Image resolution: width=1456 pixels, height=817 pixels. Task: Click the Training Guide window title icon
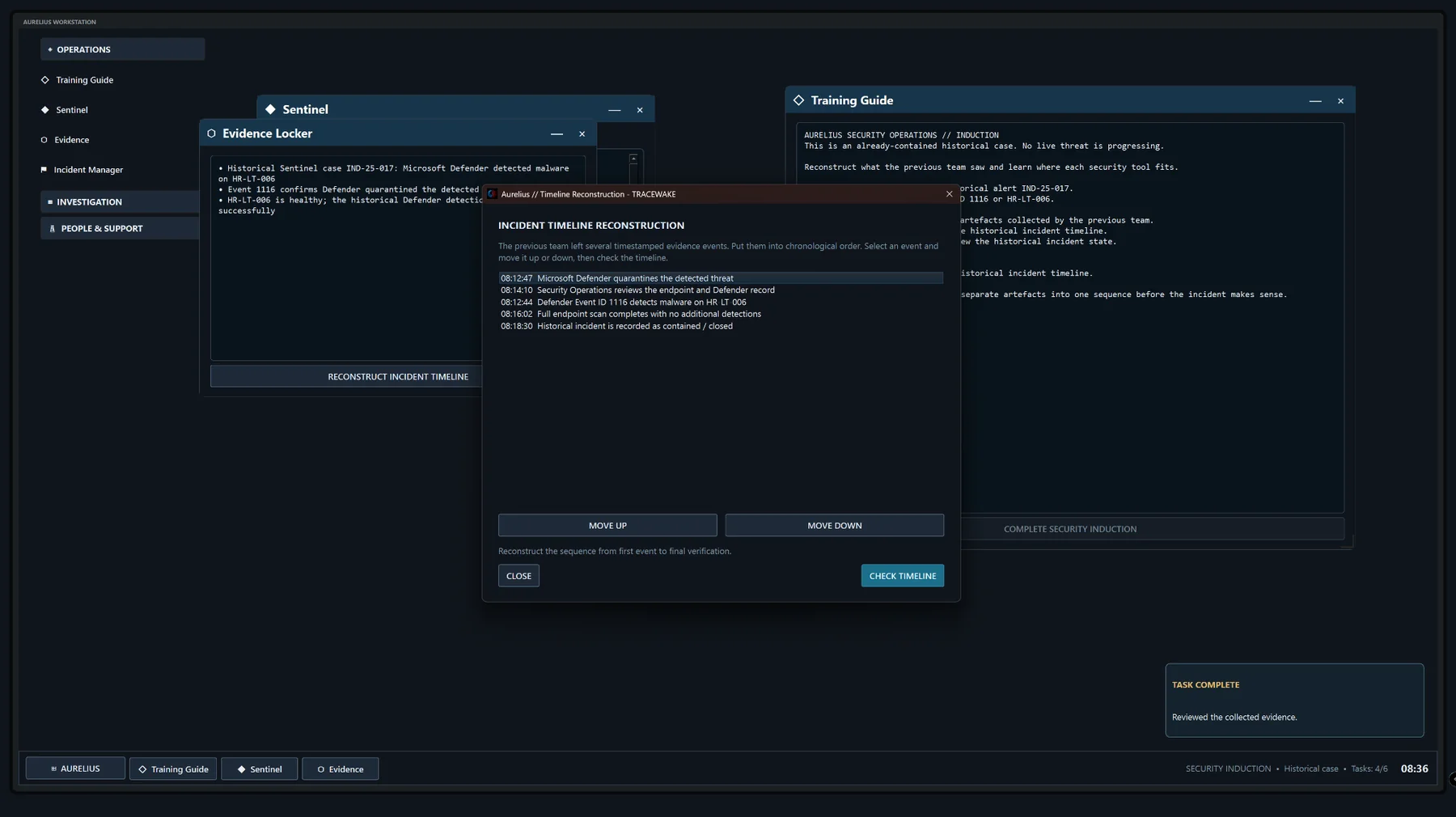799,100
